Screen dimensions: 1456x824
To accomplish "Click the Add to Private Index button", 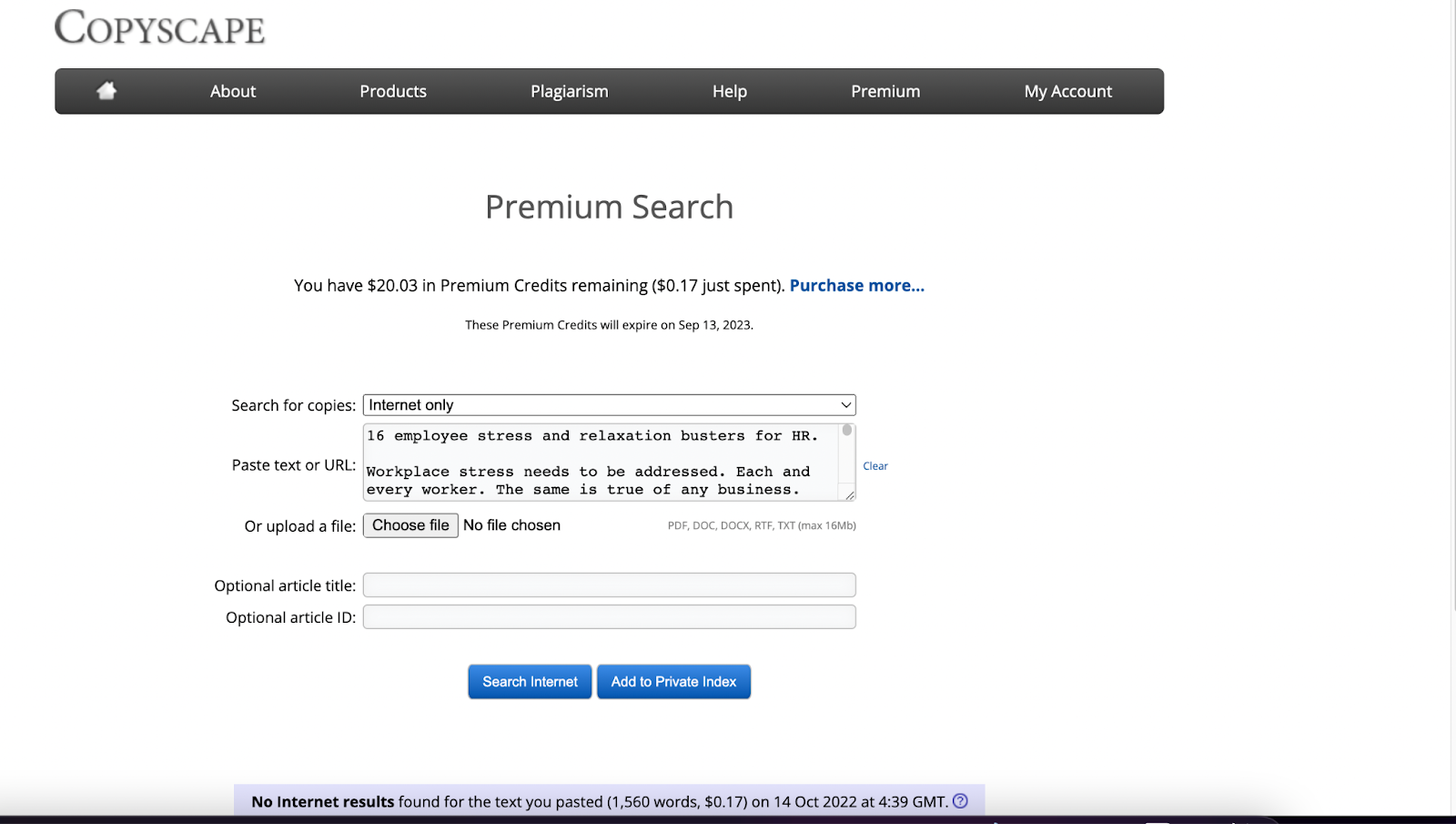I will [x=673, y=682].
